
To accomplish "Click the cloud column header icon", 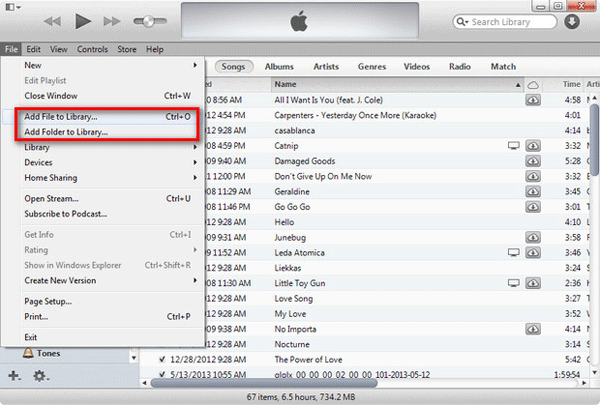I will coord(533,85).
